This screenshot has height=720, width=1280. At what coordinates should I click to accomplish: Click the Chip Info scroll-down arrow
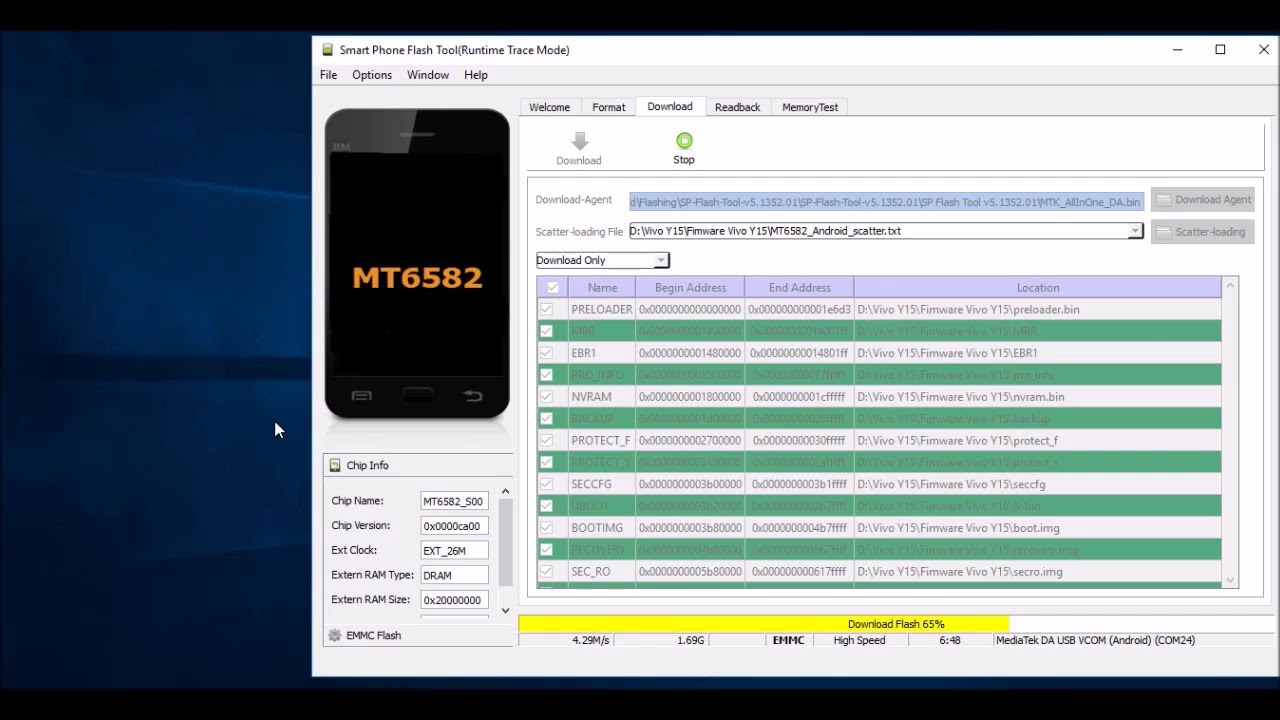pyautogui.click(x=505, y=610)
